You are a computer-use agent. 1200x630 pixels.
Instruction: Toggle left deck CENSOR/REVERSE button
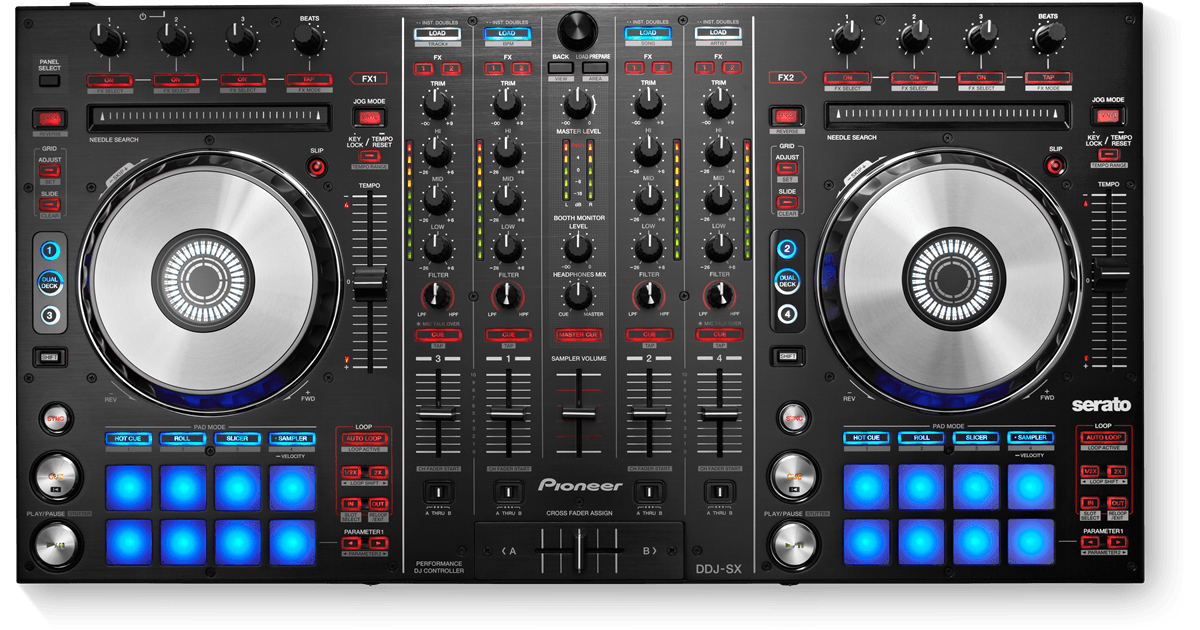click(x=49, y=117)
